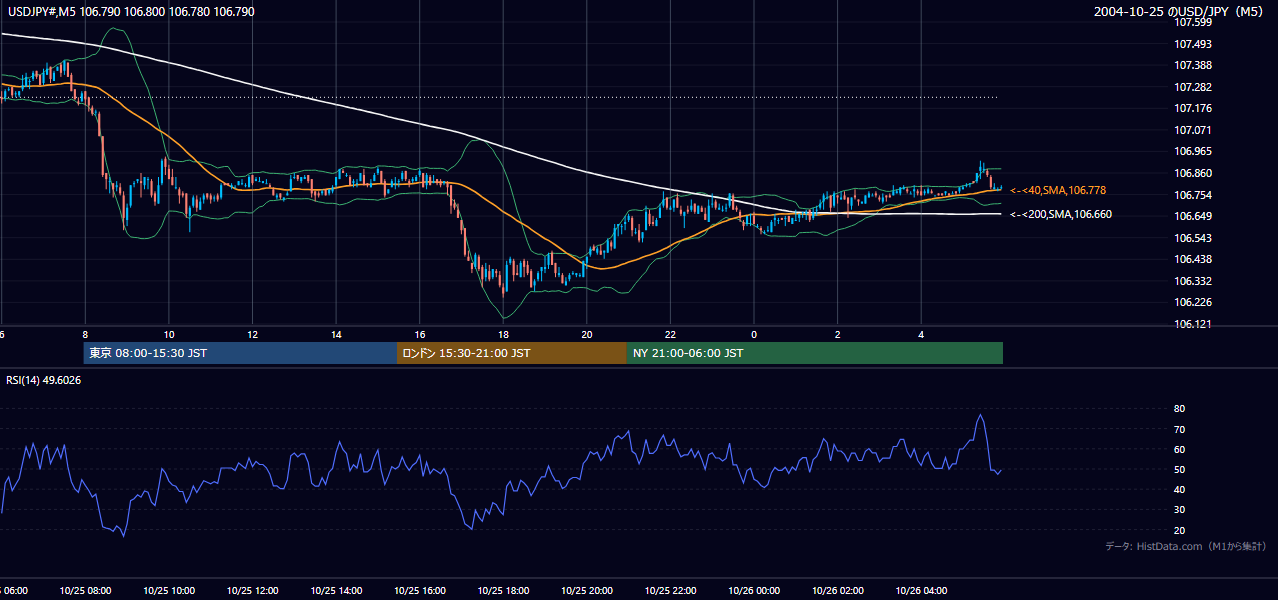Click the <-<200,SMA,106.660 white label
This screenshot has height=600, width=1278.
tap(1061, 214)
